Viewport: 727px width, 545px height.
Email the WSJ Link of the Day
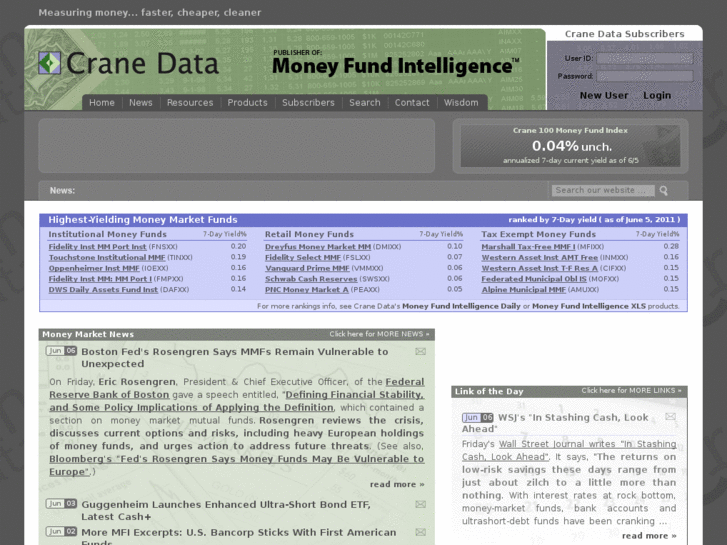670,417
